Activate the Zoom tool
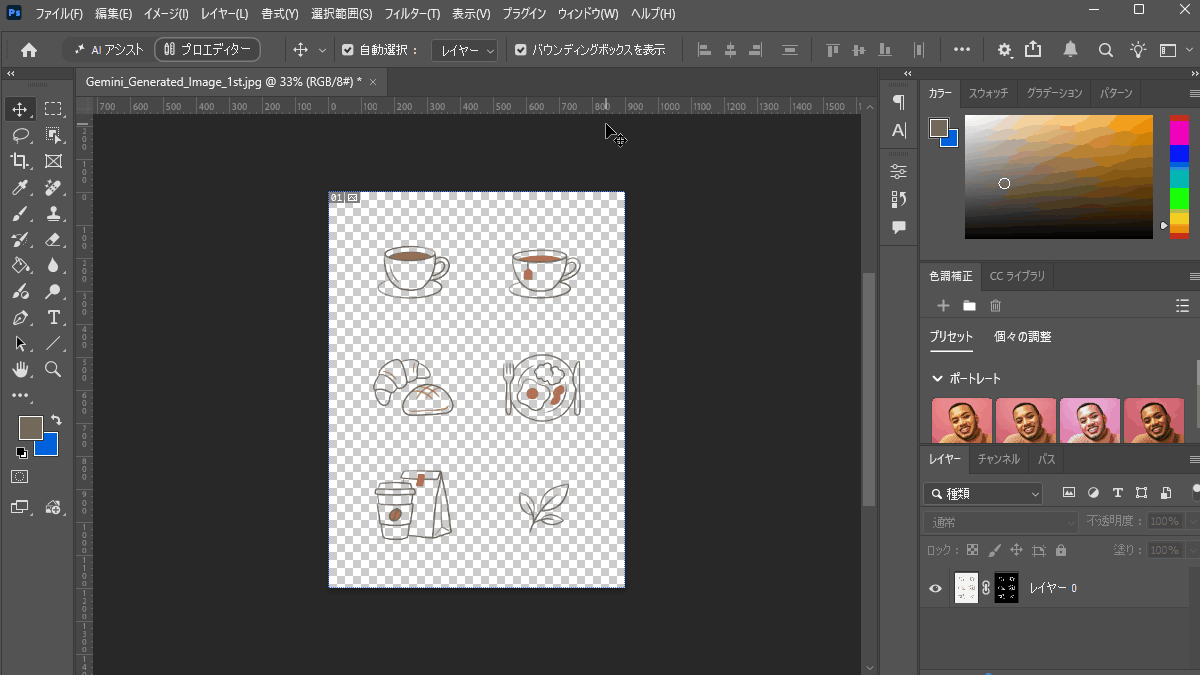1200x675 pixels. 54,370
